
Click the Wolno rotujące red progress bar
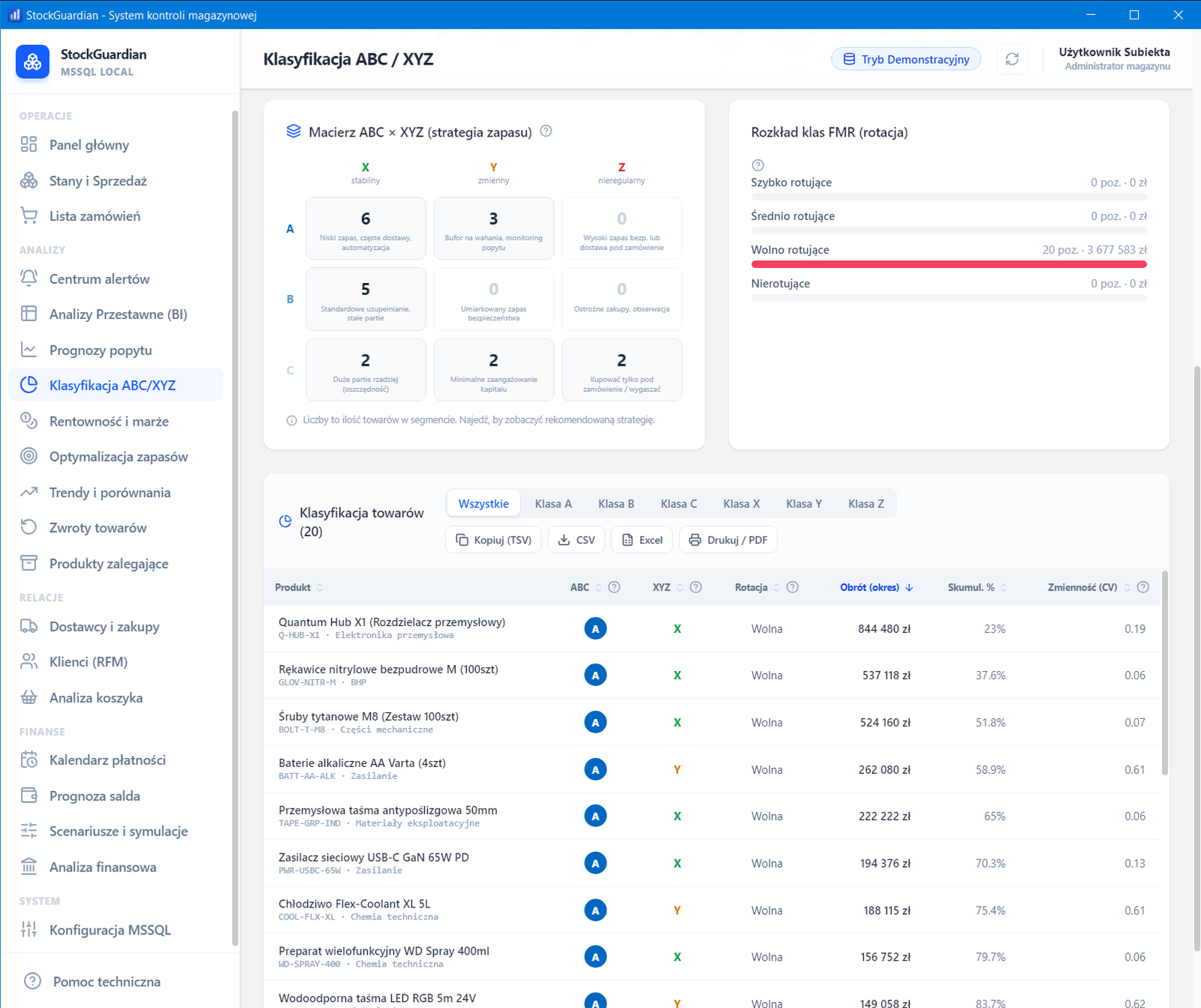(949, 264)
